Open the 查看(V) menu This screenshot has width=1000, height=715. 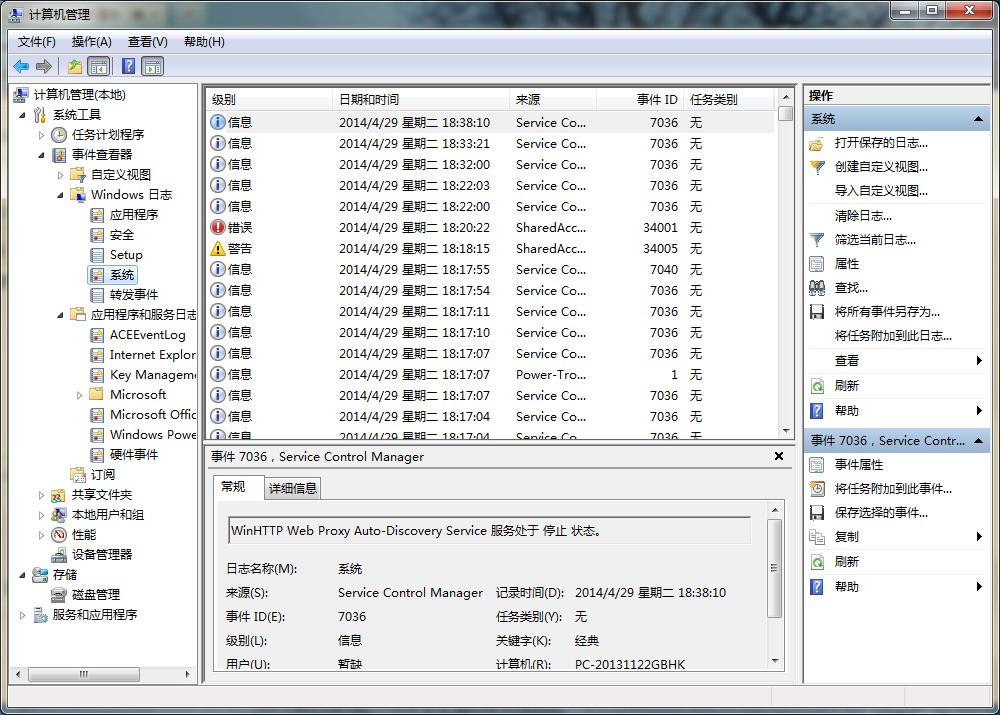coord(147,41)
